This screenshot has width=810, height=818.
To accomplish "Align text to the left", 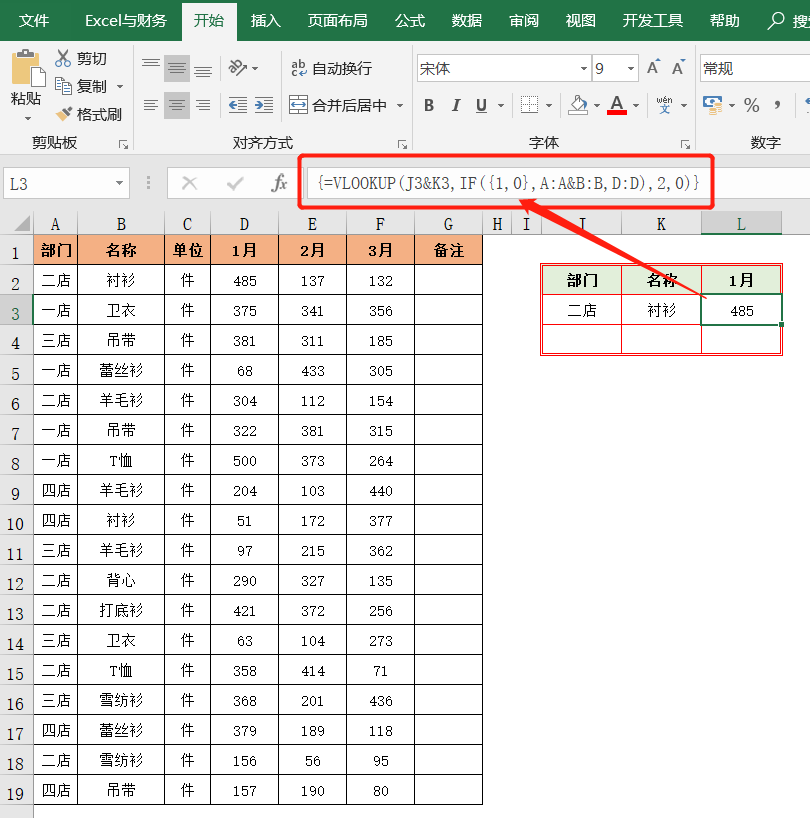I will (151, 105).
